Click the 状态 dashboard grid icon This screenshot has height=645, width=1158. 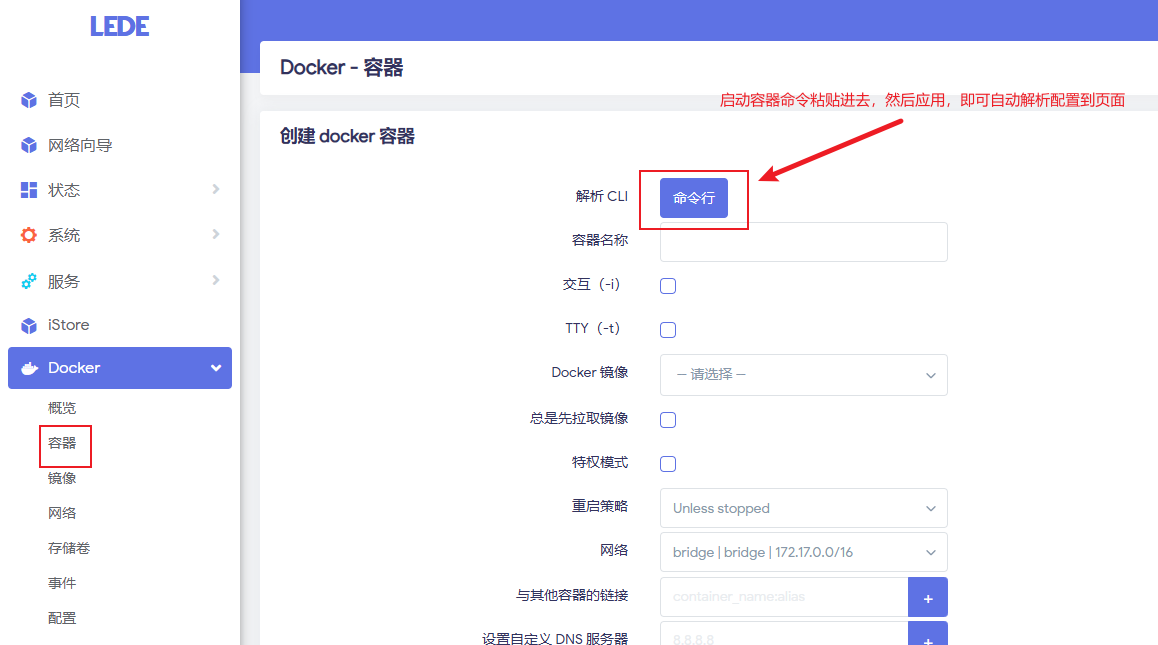[29, 190]
